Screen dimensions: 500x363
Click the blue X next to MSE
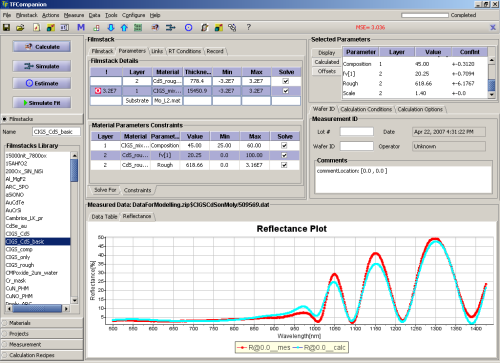point(493,27)
